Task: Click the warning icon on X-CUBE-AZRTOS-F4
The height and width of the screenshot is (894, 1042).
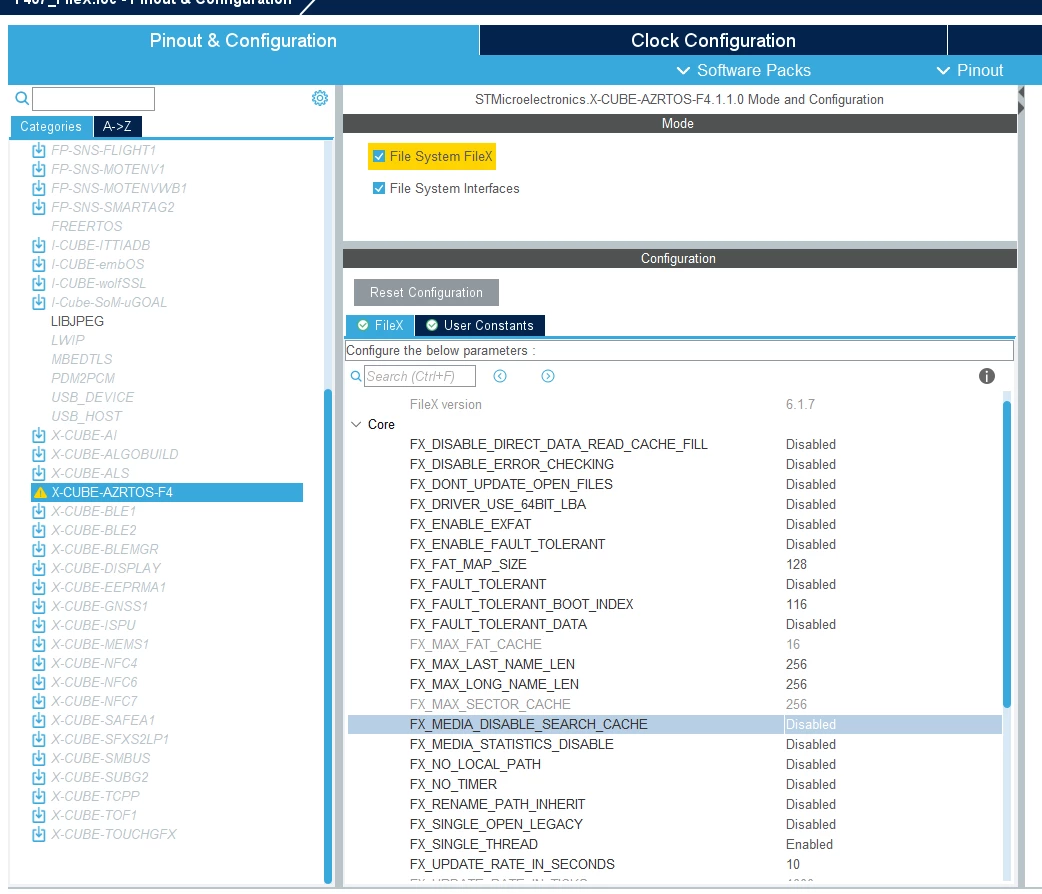Action: click(41, 493)
